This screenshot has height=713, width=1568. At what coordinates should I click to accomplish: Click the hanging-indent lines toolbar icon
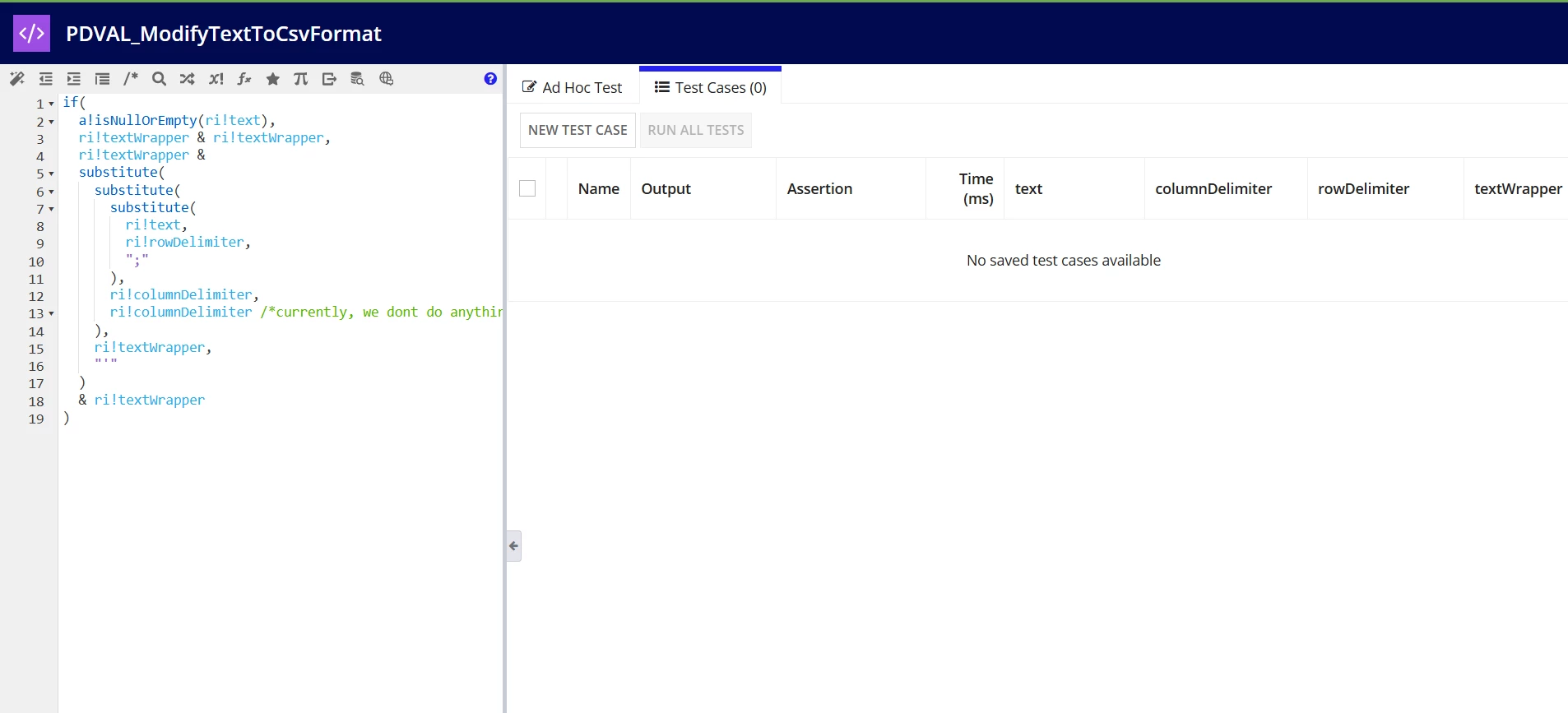pyautogui.click(x=103, y=79)
